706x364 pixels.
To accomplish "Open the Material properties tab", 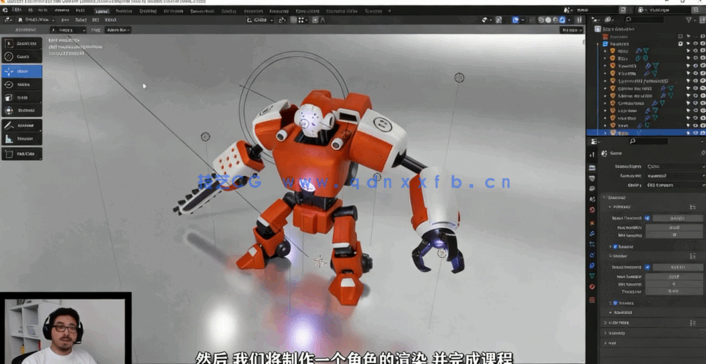I will 592,287.
